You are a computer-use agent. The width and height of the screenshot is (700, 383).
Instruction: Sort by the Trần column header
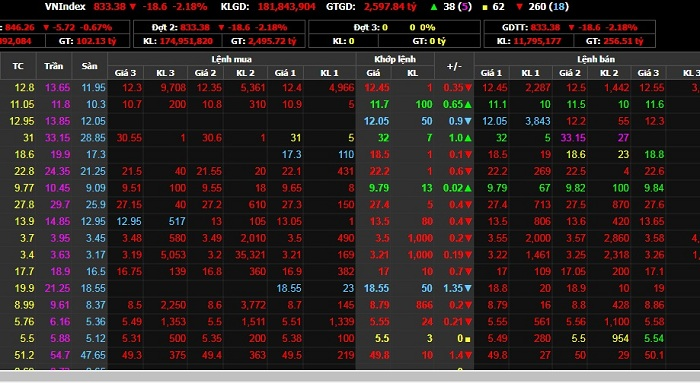point(54,66)
